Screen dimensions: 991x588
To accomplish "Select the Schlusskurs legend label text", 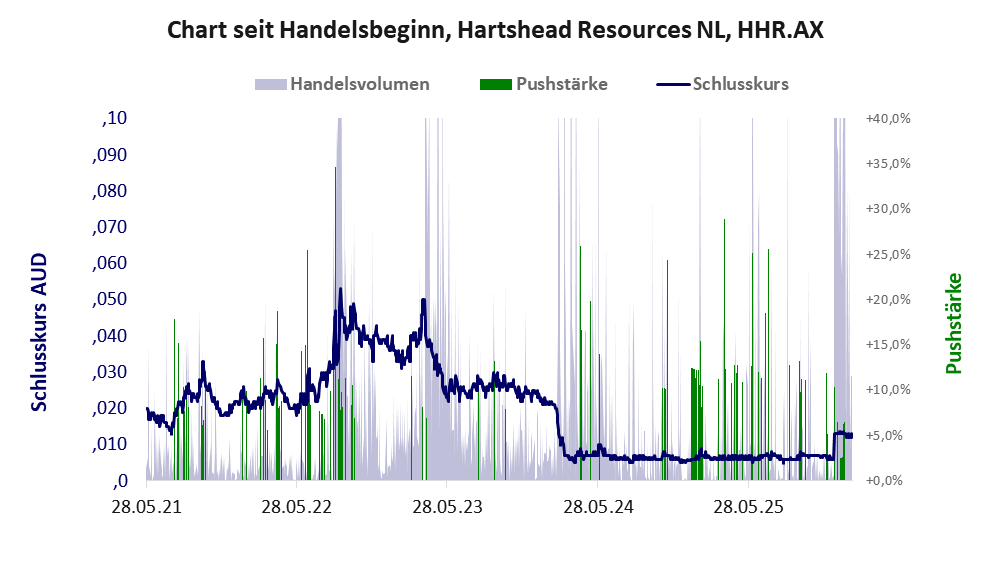I will tap(741, 84).
